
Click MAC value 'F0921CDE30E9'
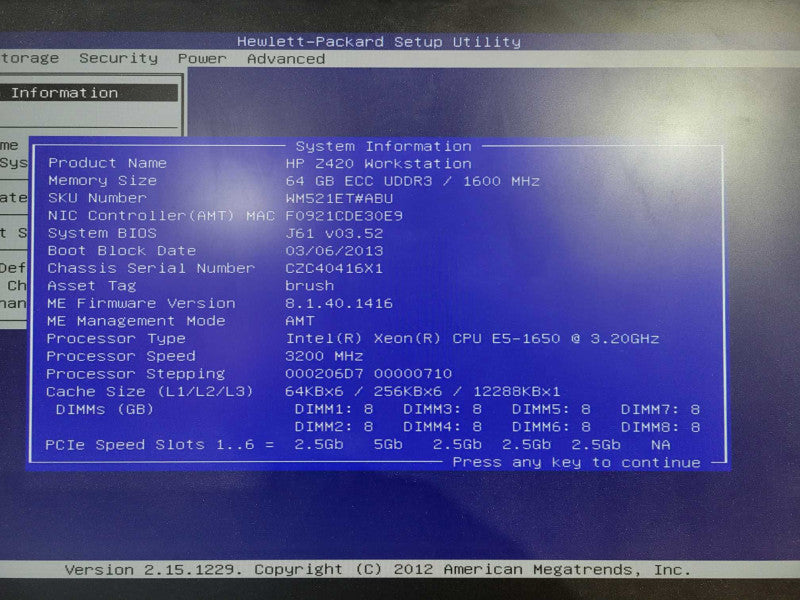tap(344, 216)
